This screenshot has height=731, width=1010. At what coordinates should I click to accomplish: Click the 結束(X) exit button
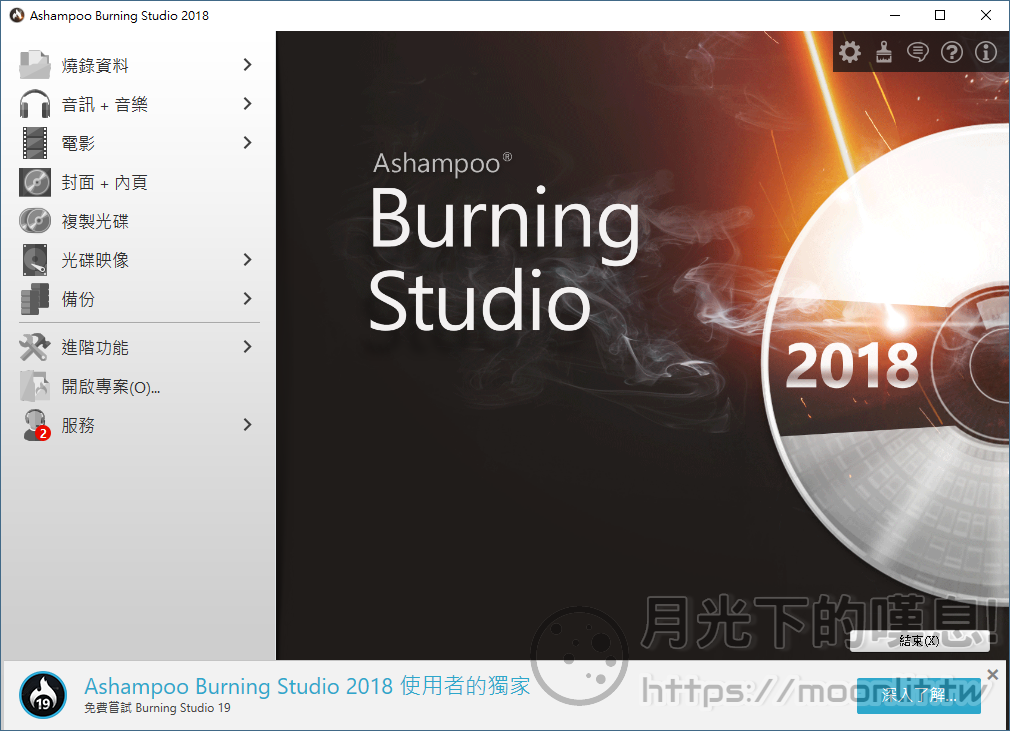click(x=919, y=641)
